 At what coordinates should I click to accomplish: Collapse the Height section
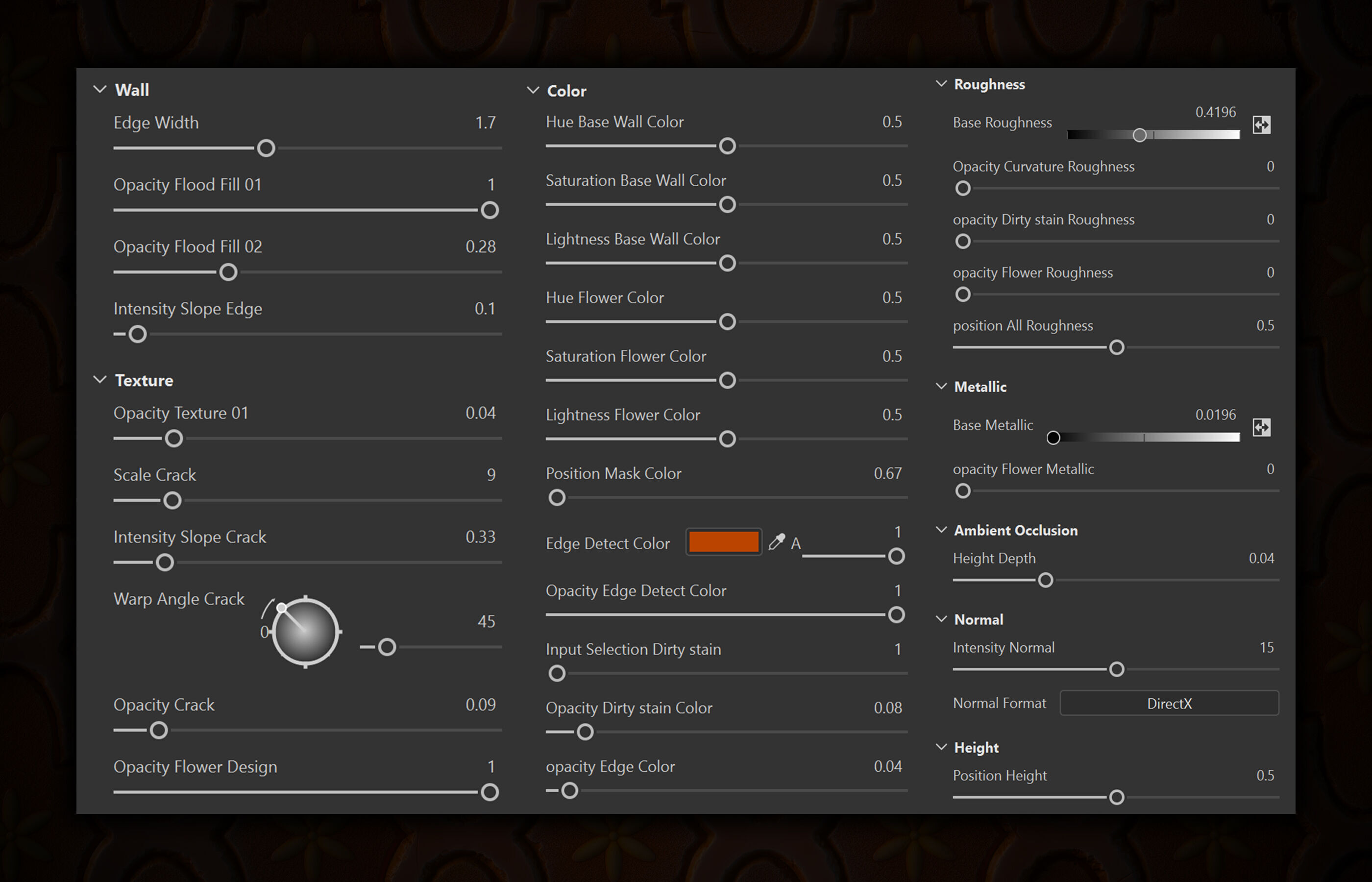(941, 747)
